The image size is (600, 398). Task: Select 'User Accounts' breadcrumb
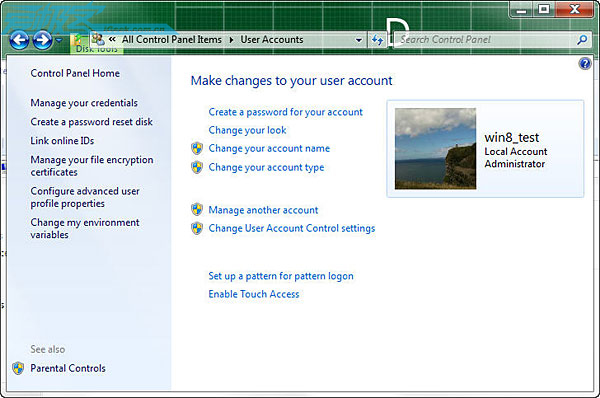[x=272, y=40]
